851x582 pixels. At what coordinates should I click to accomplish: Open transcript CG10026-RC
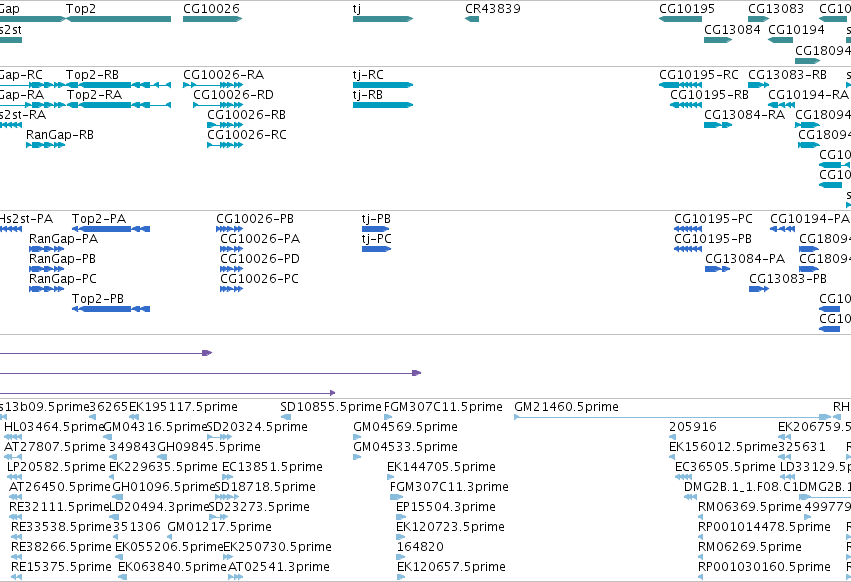pyautogui.click(x=247, y=135)
